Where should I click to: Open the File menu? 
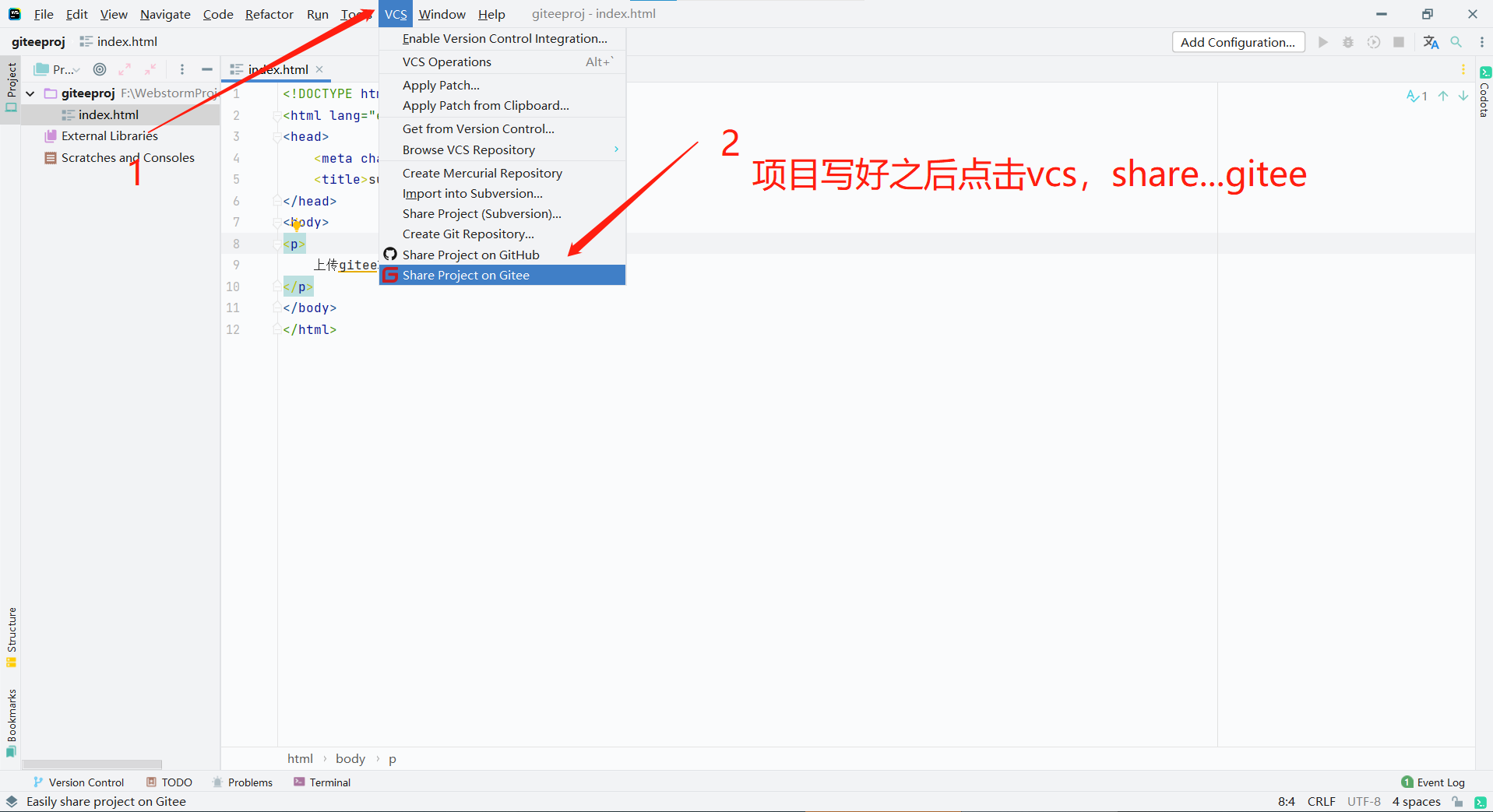44,14
